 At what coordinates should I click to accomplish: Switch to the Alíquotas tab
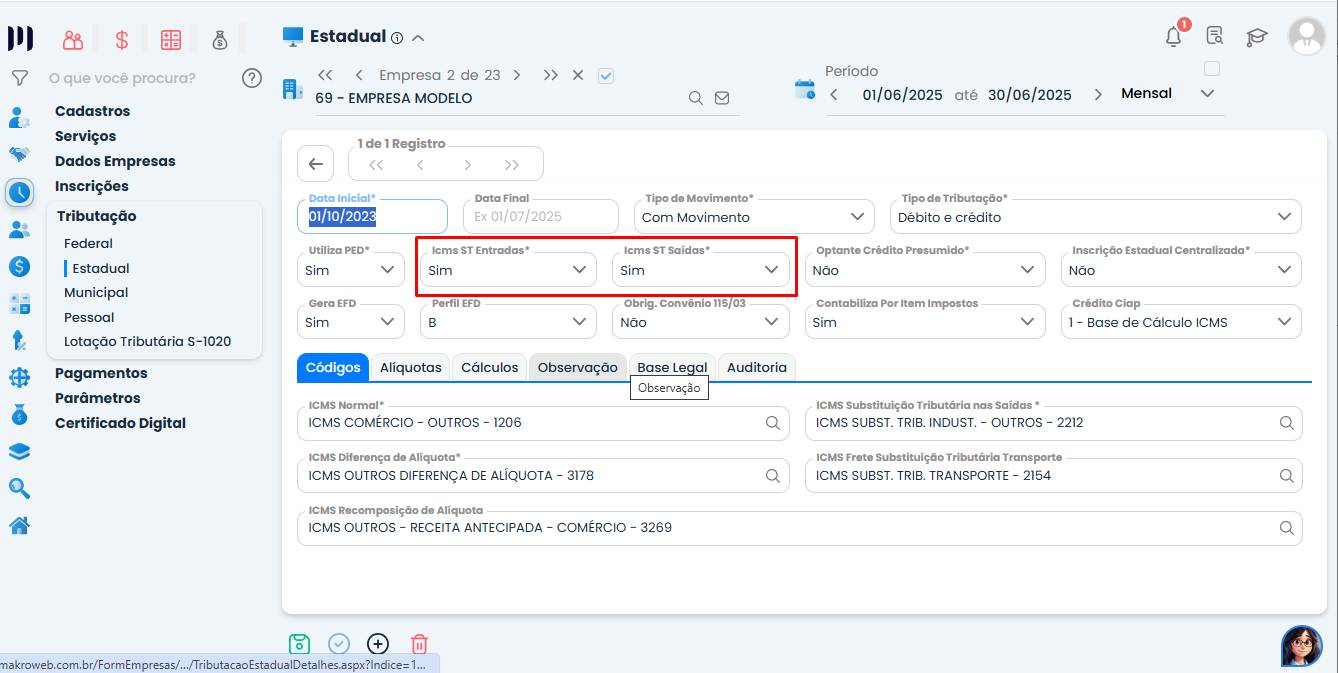click(x=410, y=368)
